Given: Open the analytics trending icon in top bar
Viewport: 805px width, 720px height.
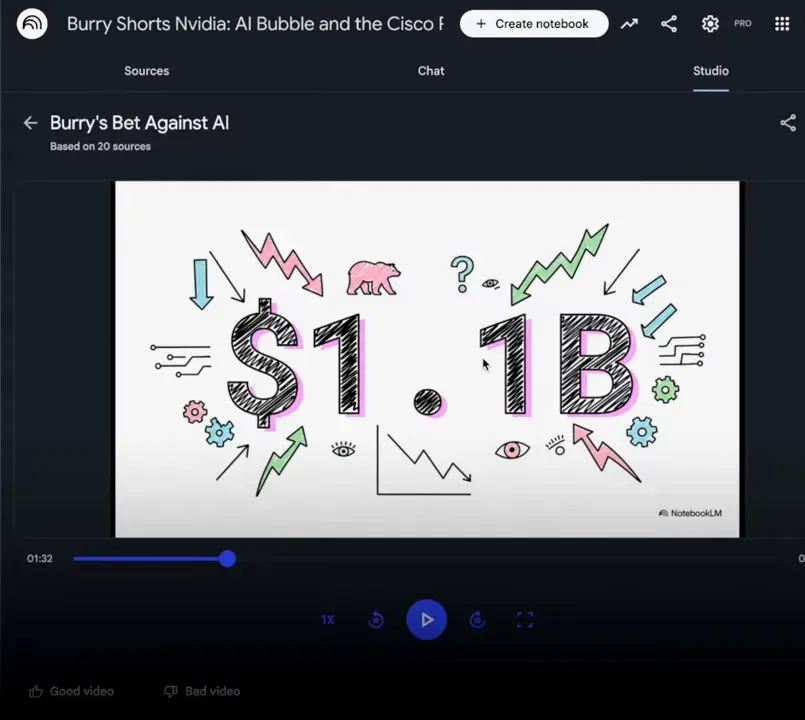Looking at the screenshot, I should pos(629,23).
